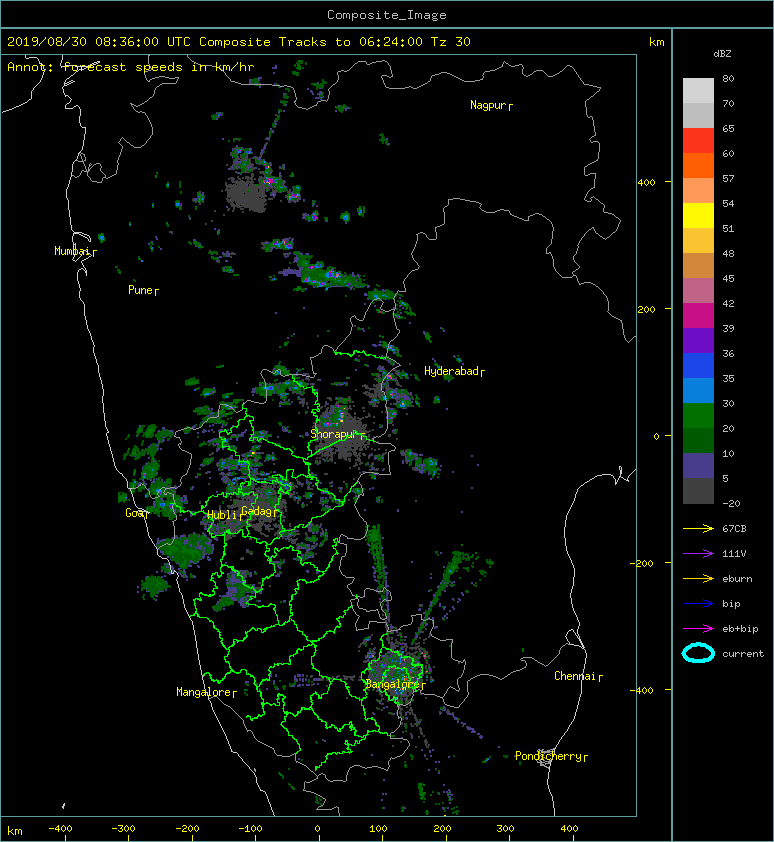Pick the dark green 10–20 dBZ swatch
This screenshot has width=774, height=842.
coord(698,441)
